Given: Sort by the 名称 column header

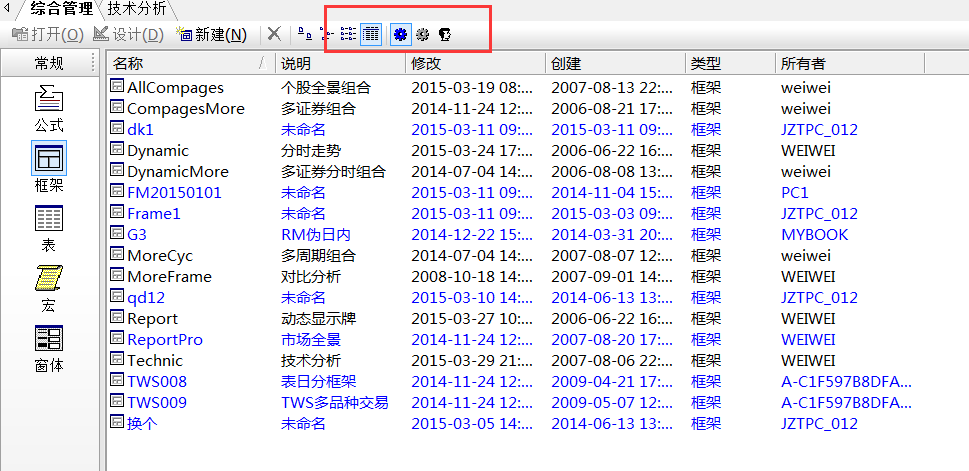Looking at the screenshot, I should coord(190,63).
